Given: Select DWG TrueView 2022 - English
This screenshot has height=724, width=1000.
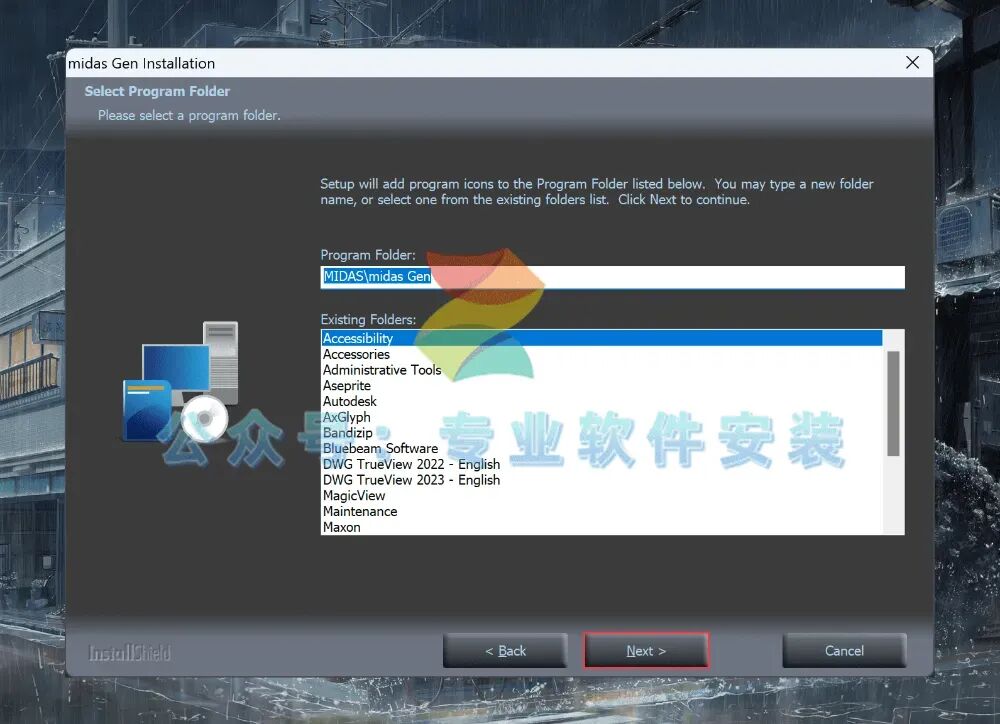Looking at the screenshot, I should tap(601, 464).
